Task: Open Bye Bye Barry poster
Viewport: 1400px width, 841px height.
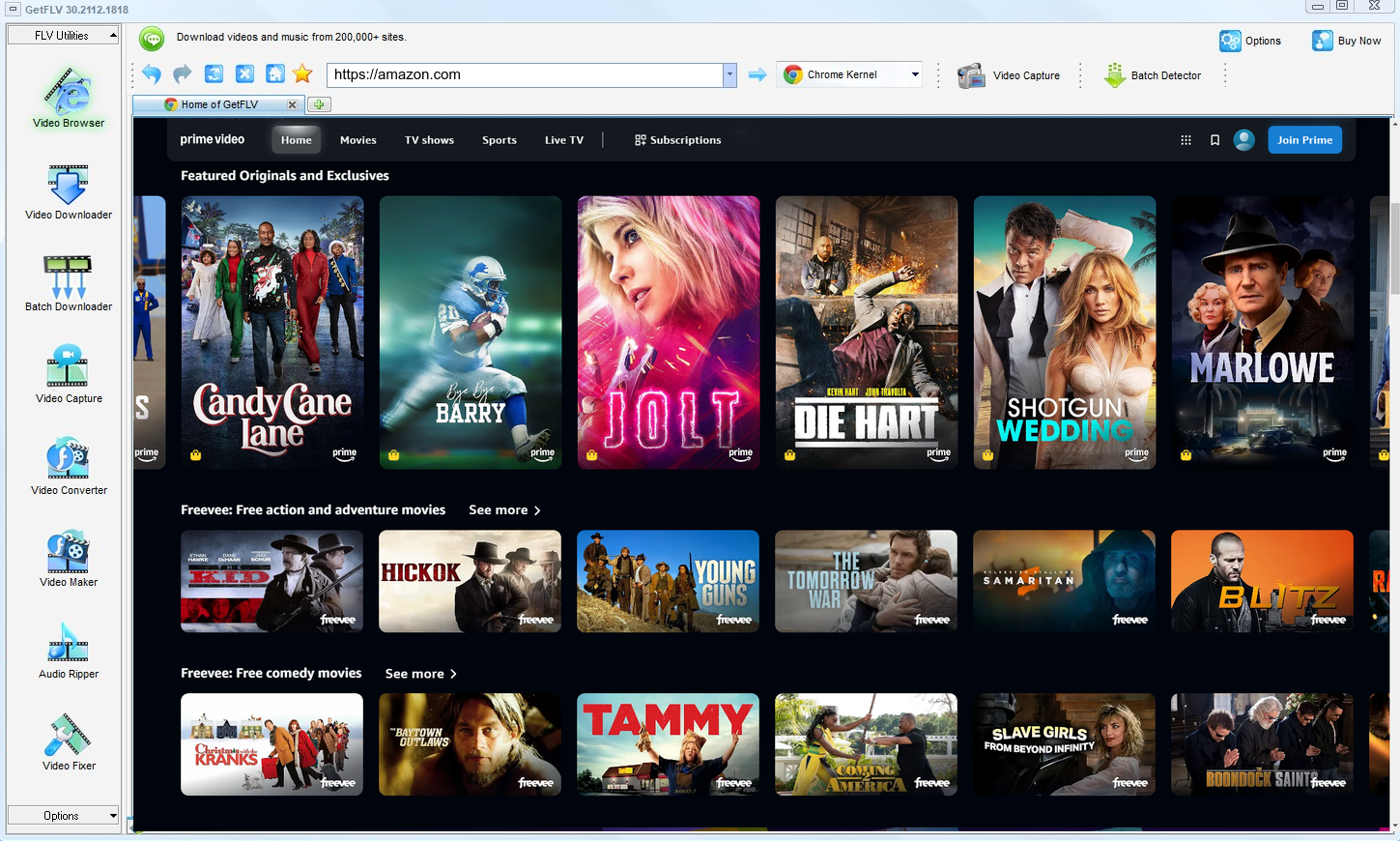Action: [471, 333]
